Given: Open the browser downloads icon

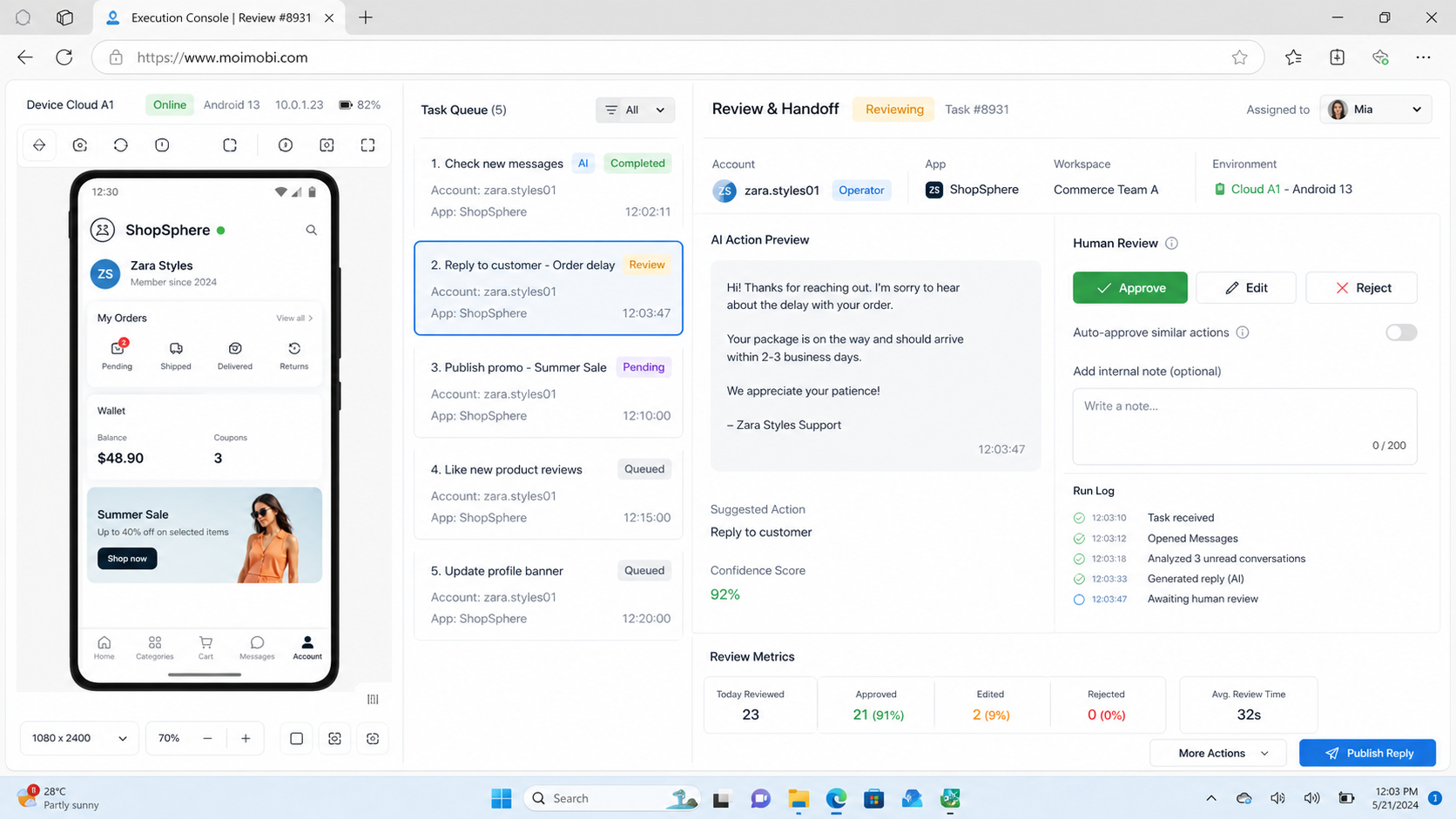Looking at the screenshot, I should [1338, 57].
